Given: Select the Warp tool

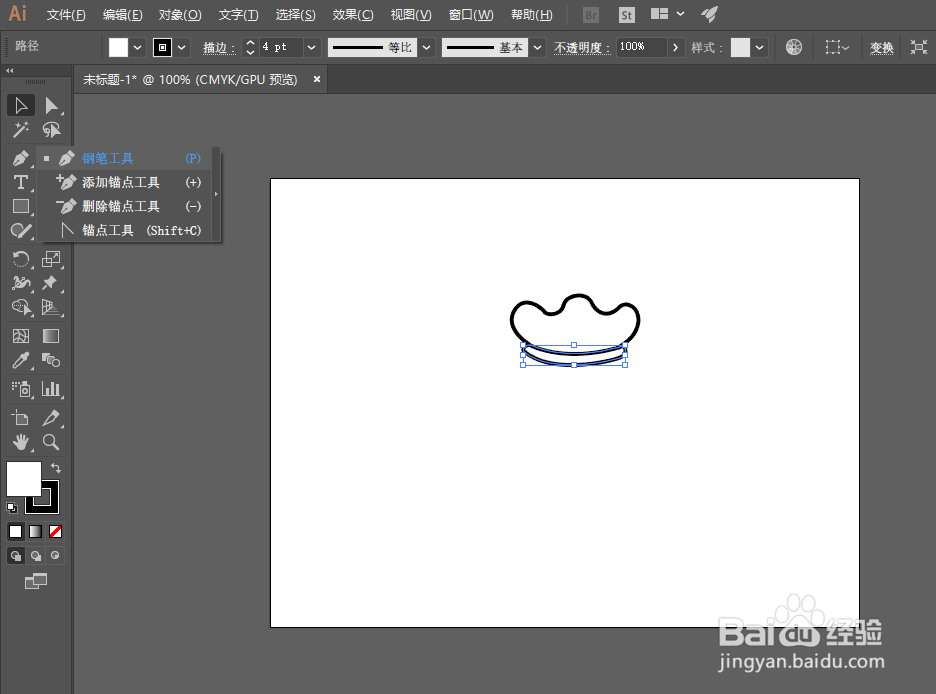Looking at the screenshot, I should [x=21, y=283].
